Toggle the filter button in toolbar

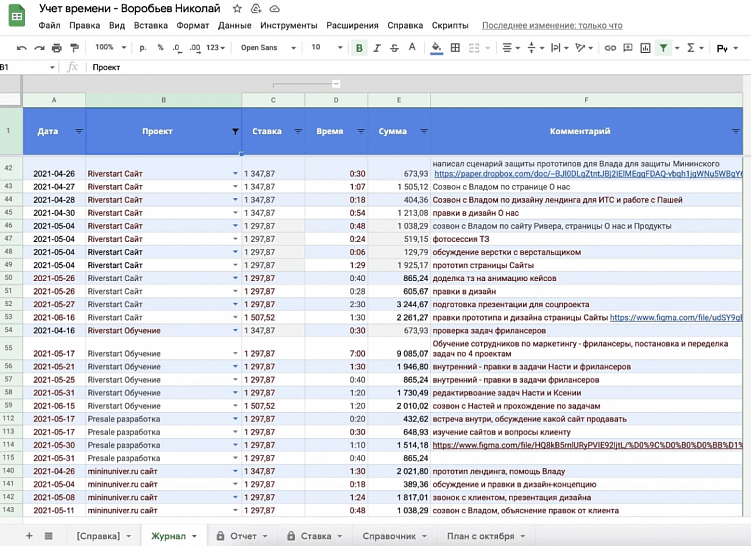pos(663,48)
